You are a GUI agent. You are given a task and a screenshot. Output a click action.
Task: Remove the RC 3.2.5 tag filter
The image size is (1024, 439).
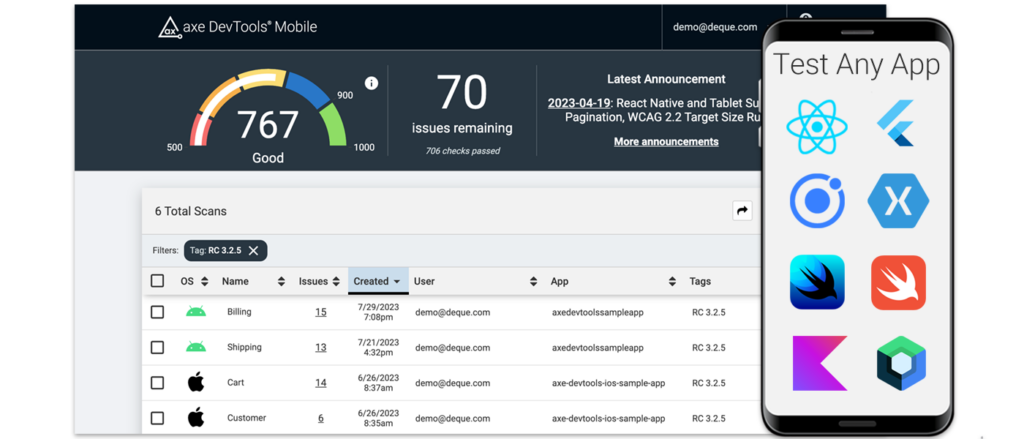point(253,250)
